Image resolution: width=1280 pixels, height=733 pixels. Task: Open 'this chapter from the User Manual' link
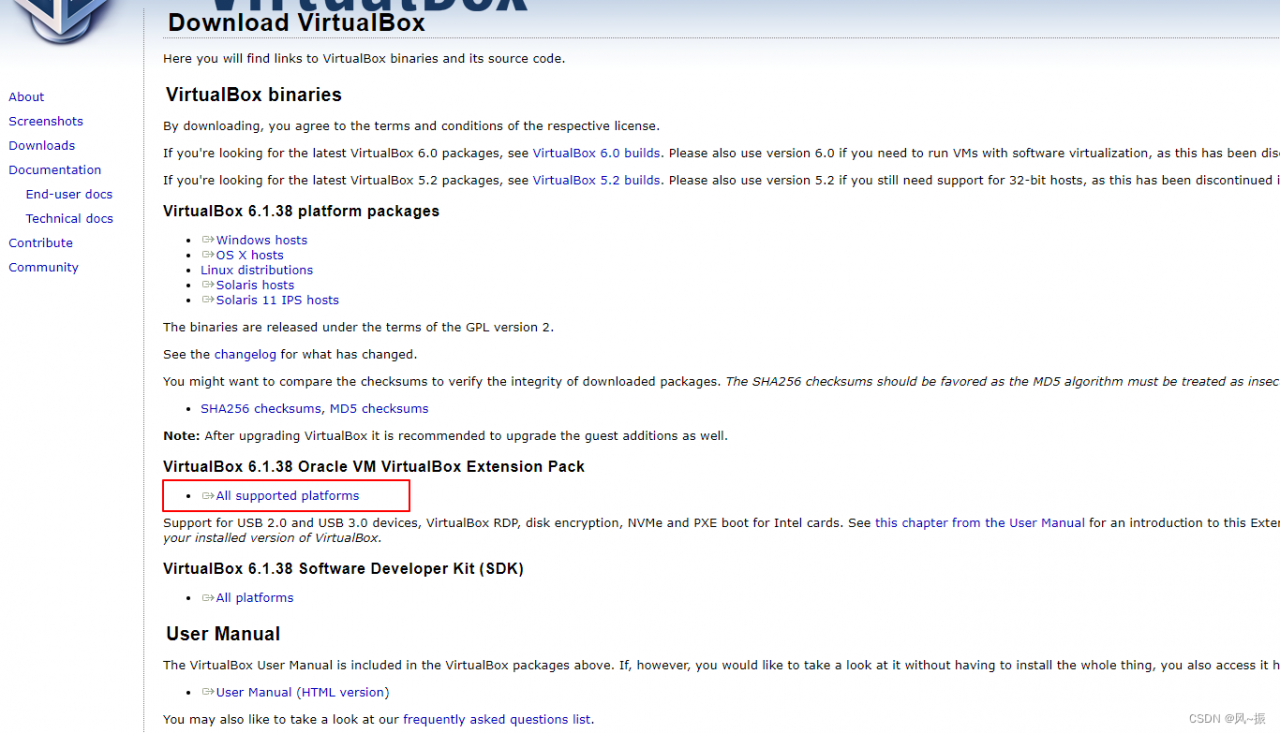[980, 523]
